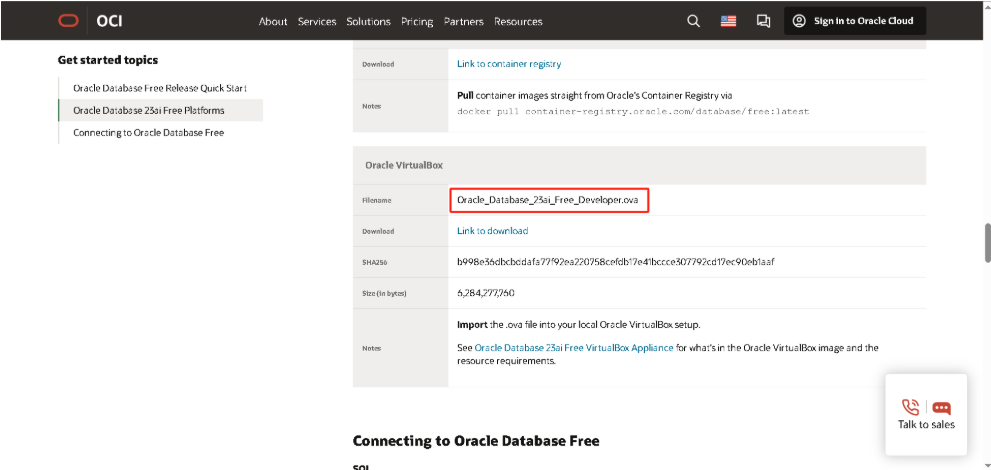This screenshot has height=470, width=991.
Task: Open the About menu
Action: [x=273, y=21]
